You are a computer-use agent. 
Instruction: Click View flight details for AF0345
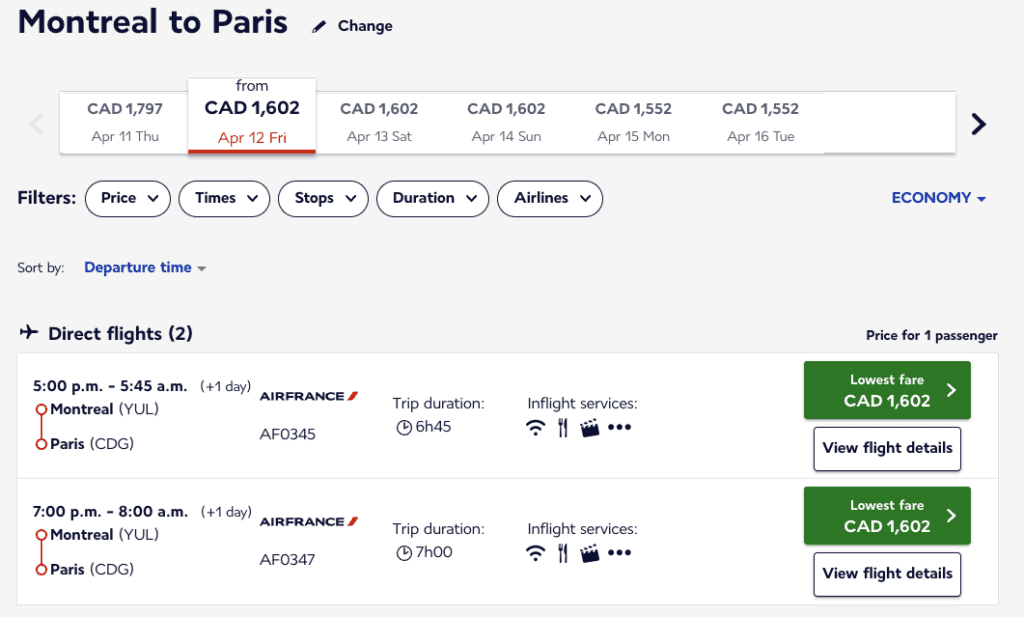(886, 448)
